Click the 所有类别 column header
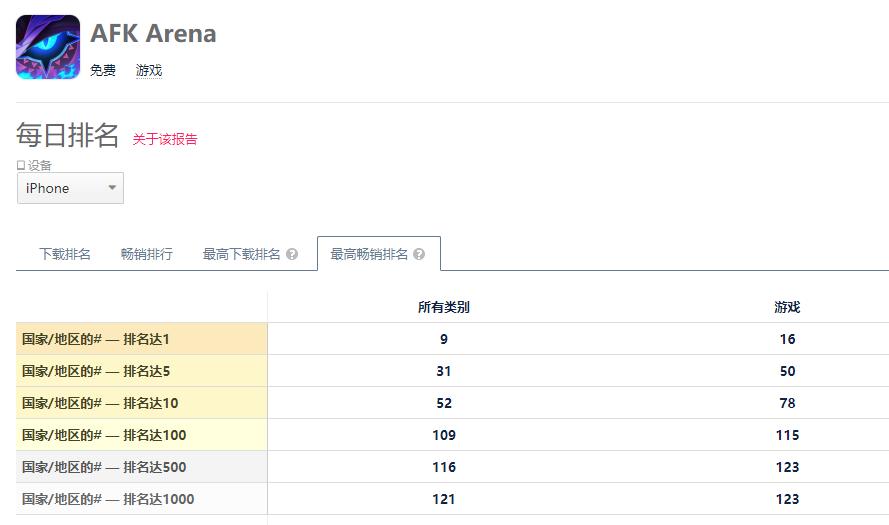Screen dimensions: 889x525 (444, 307)
